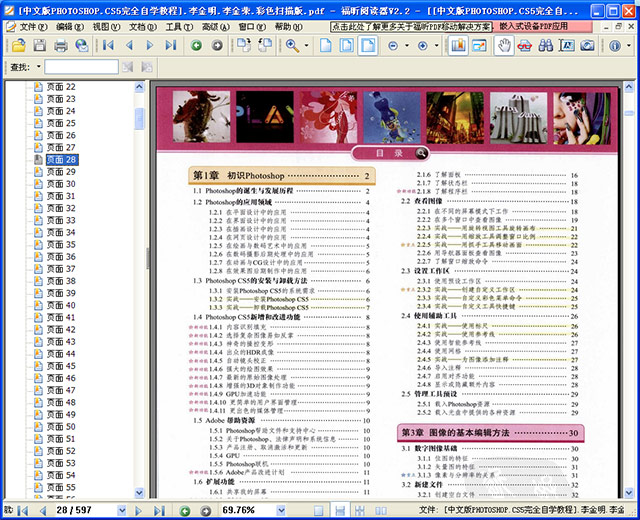Open the 69.76% zoom level dropdown
This screenshot has height=520, width=640.
click(281, 510)
